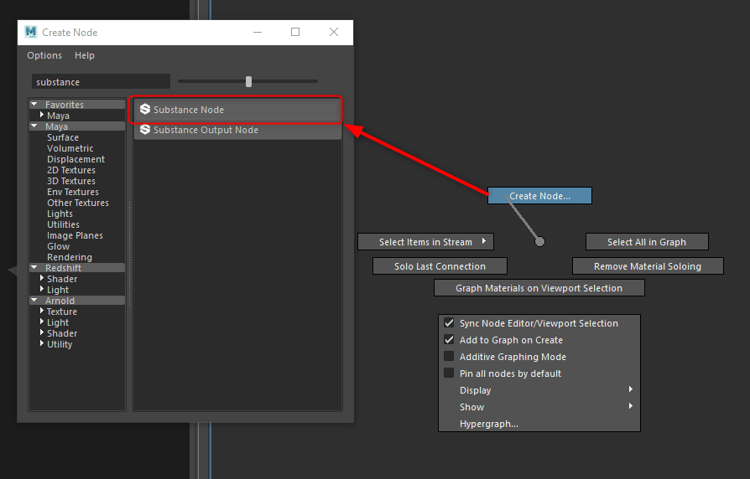Select Displacement category
The height and width of the screenshot is (479, 750).
click(76, 159)
